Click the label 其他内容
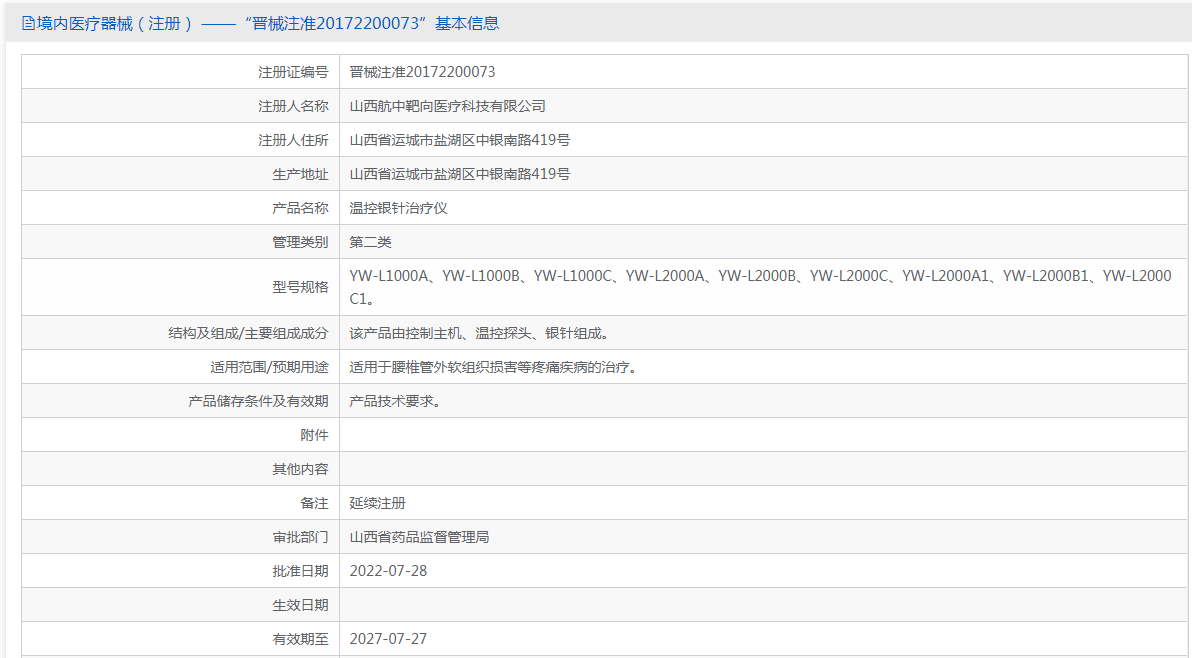 tap(300, 470)
